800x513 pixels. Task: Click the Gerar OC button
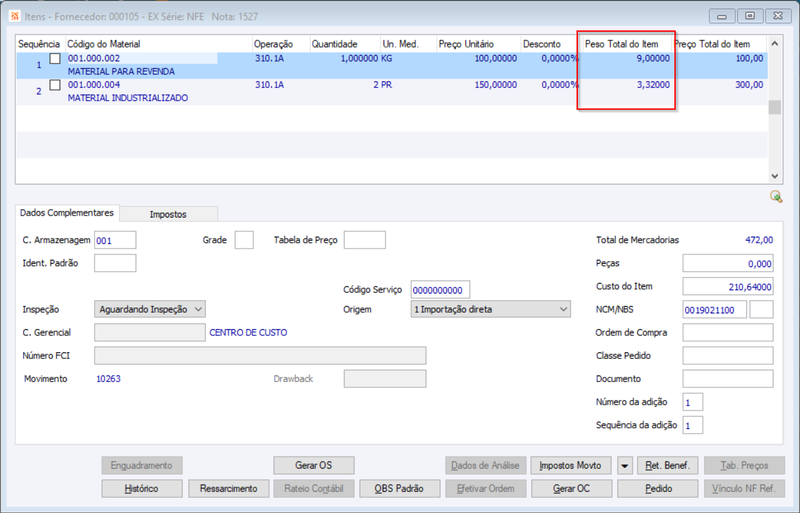pos(571,488)
